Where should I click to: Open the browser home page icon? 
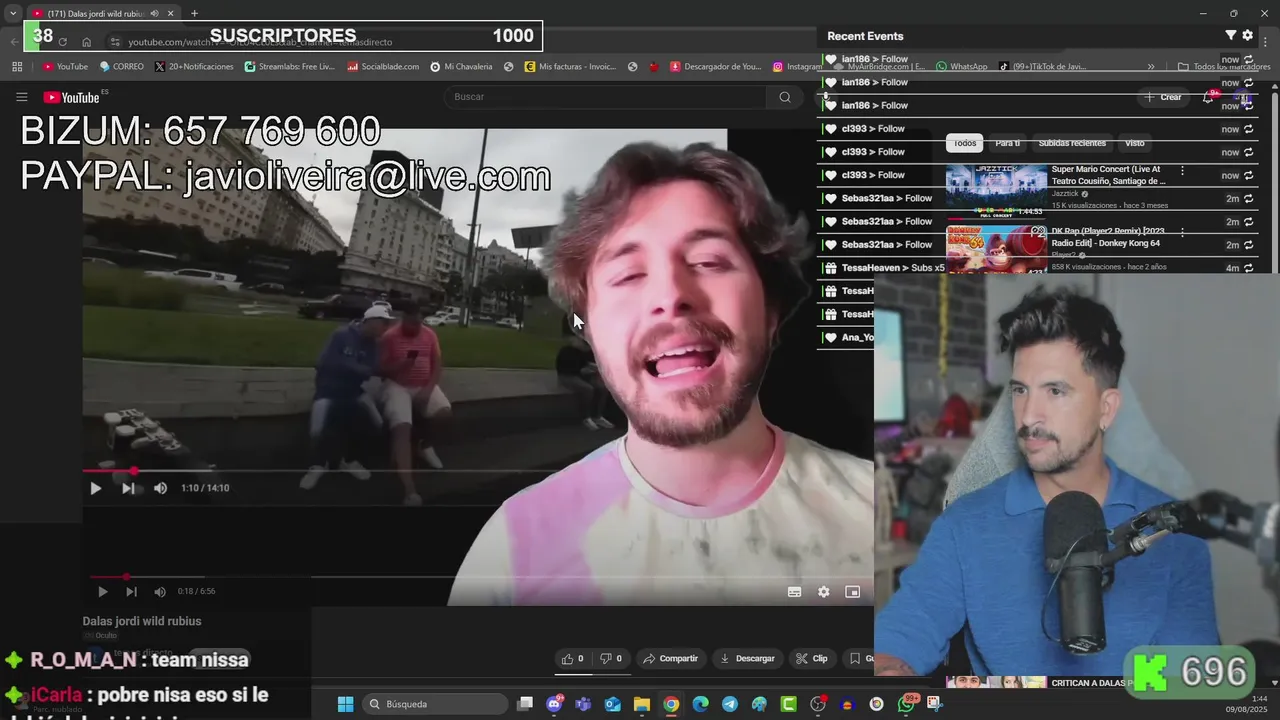tap(87, 42)
